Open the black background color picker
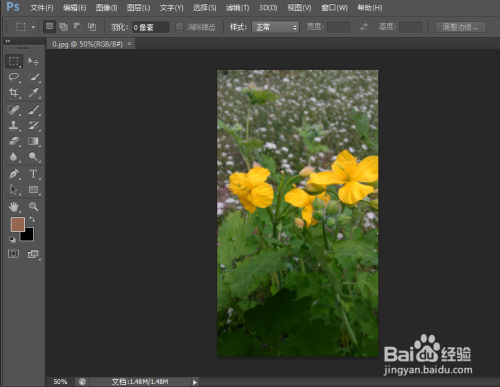The height and width of the screenshot is (387, 500). pos(29,236)
